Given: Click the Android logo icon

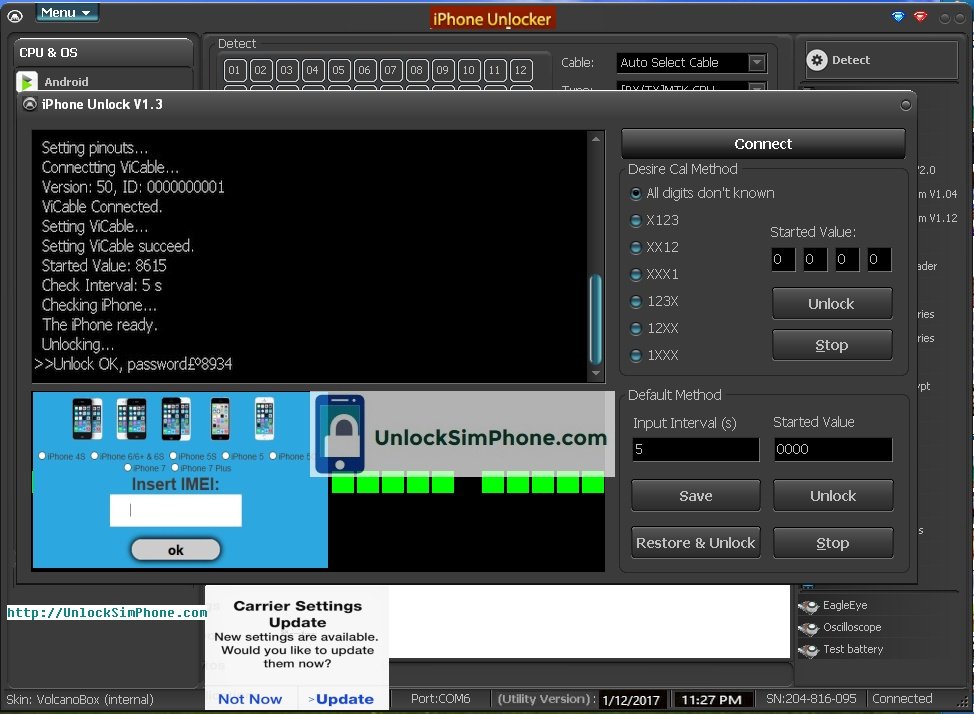Looking at the screenshot, I should [27, 82].
